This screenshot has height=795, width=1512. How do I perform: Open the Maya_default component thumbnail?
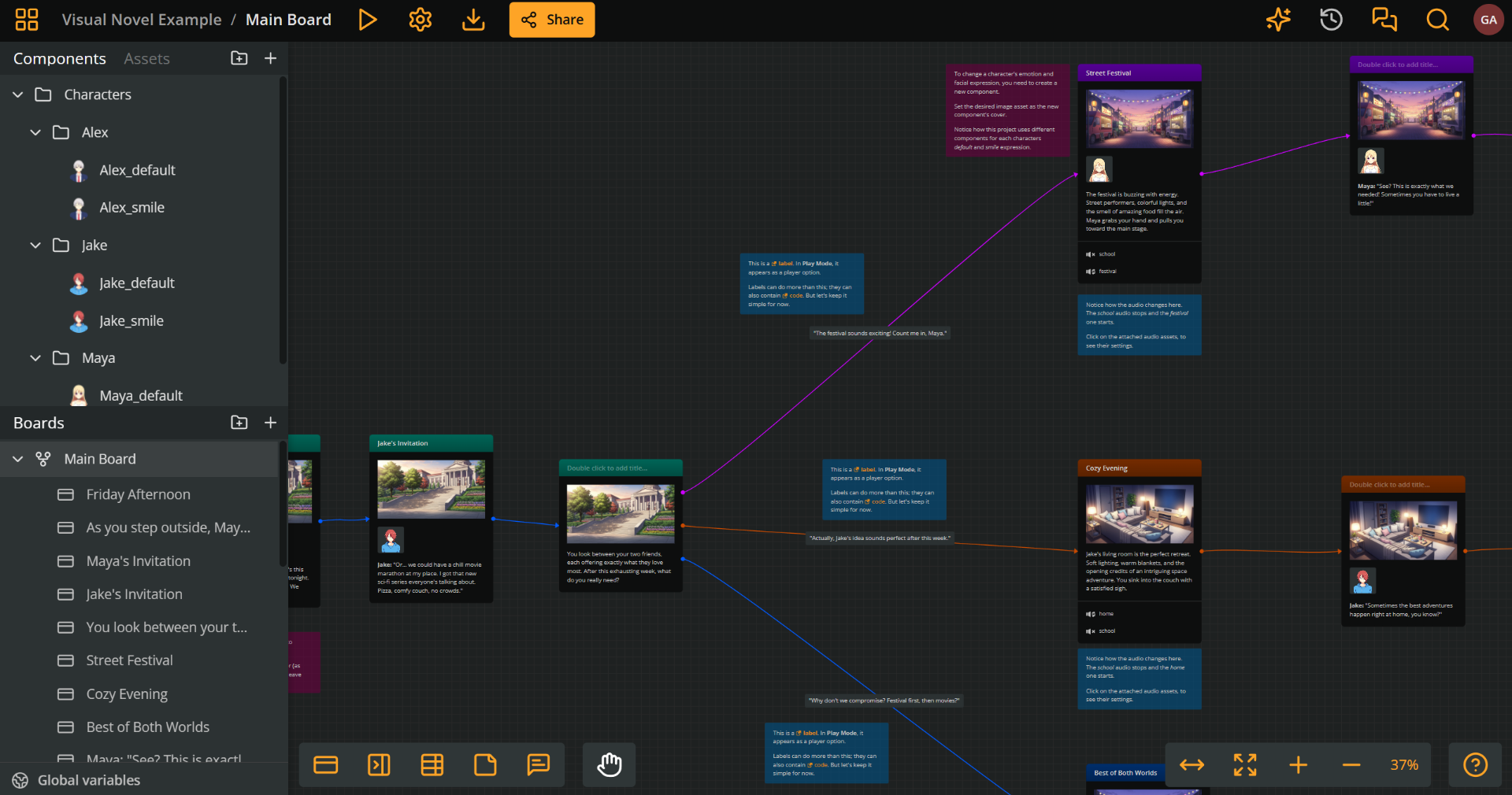pyautogui.click(x=79, y=395)
